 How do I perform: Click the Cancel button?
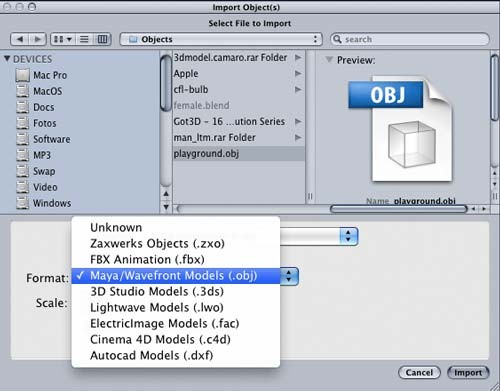419,372
